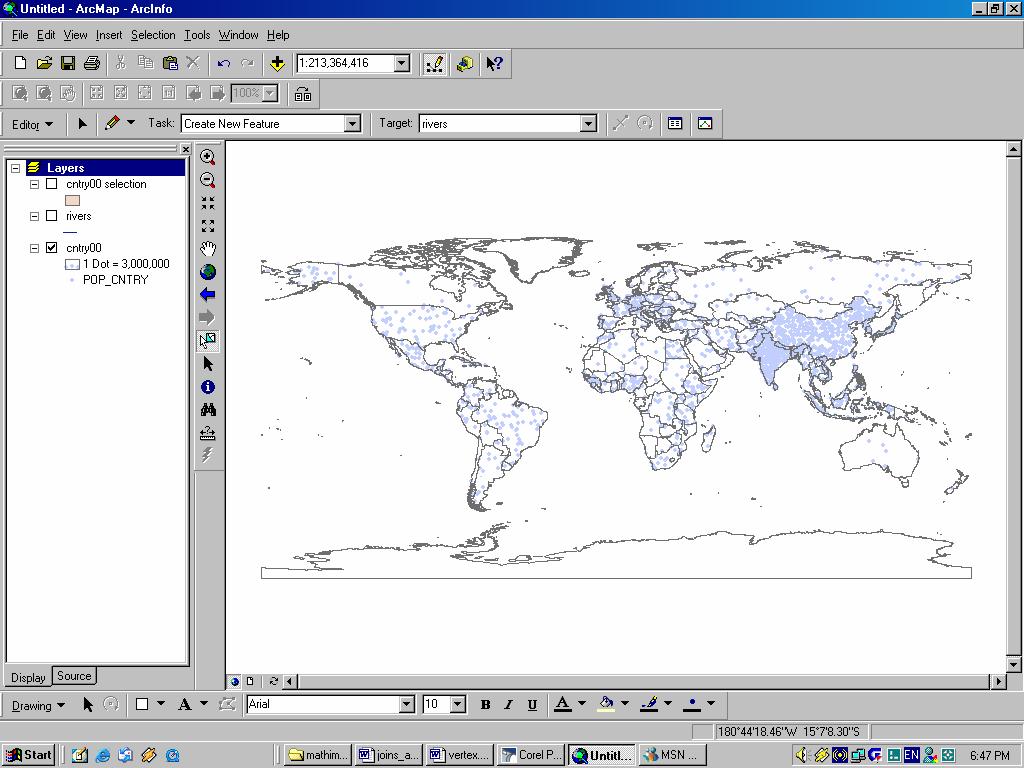Launch ArcCatalog from the toolbar
Image resolution: width=1024 pixels, height=768 pixels.
[x=465, y=63]
